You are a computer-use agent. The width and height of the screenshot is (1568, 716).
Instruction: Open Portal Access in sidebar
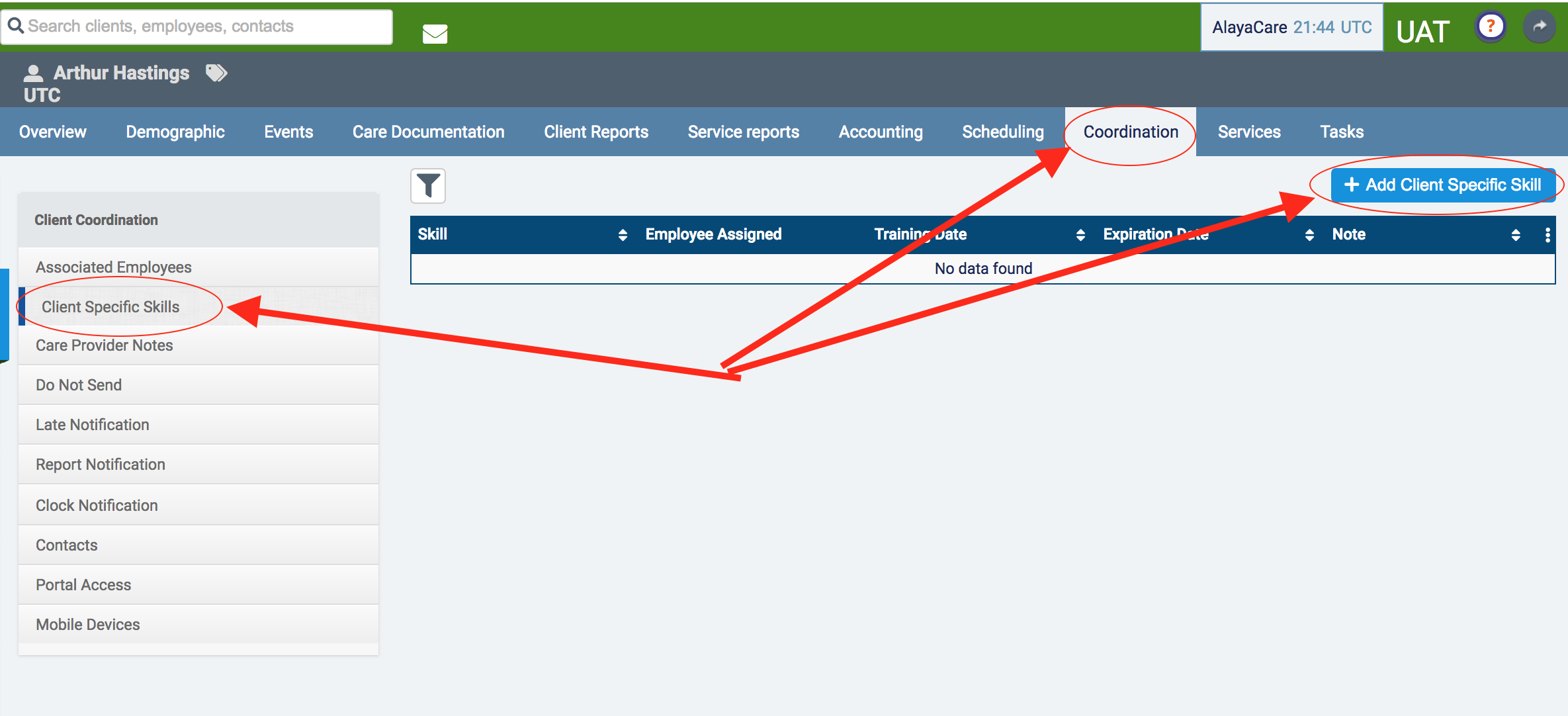click(83, 584)
